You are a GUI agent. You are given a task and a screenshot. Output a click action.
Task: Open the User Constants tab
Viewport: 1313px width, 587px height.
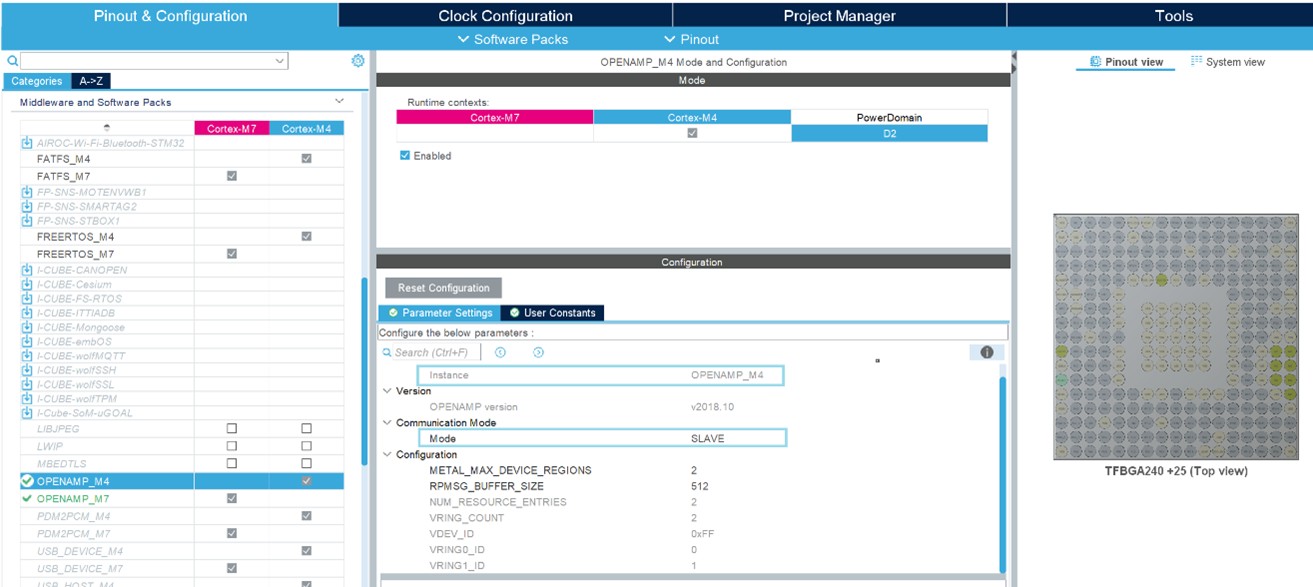552,313
